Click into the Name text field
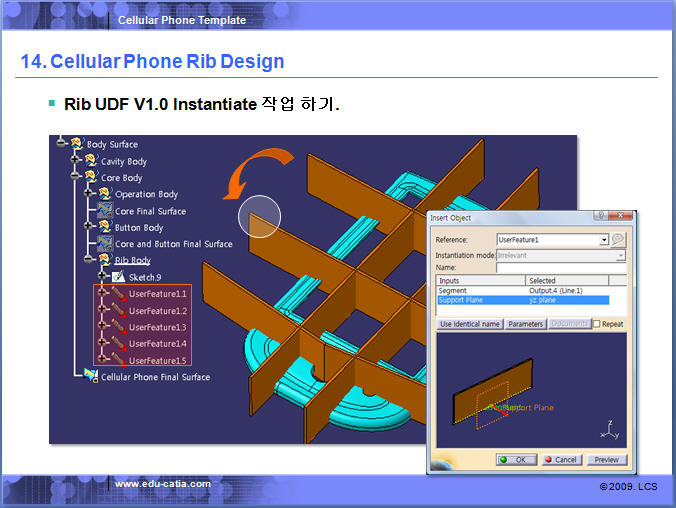This screenshot has width=676, height=508. (x=560, y=268)
